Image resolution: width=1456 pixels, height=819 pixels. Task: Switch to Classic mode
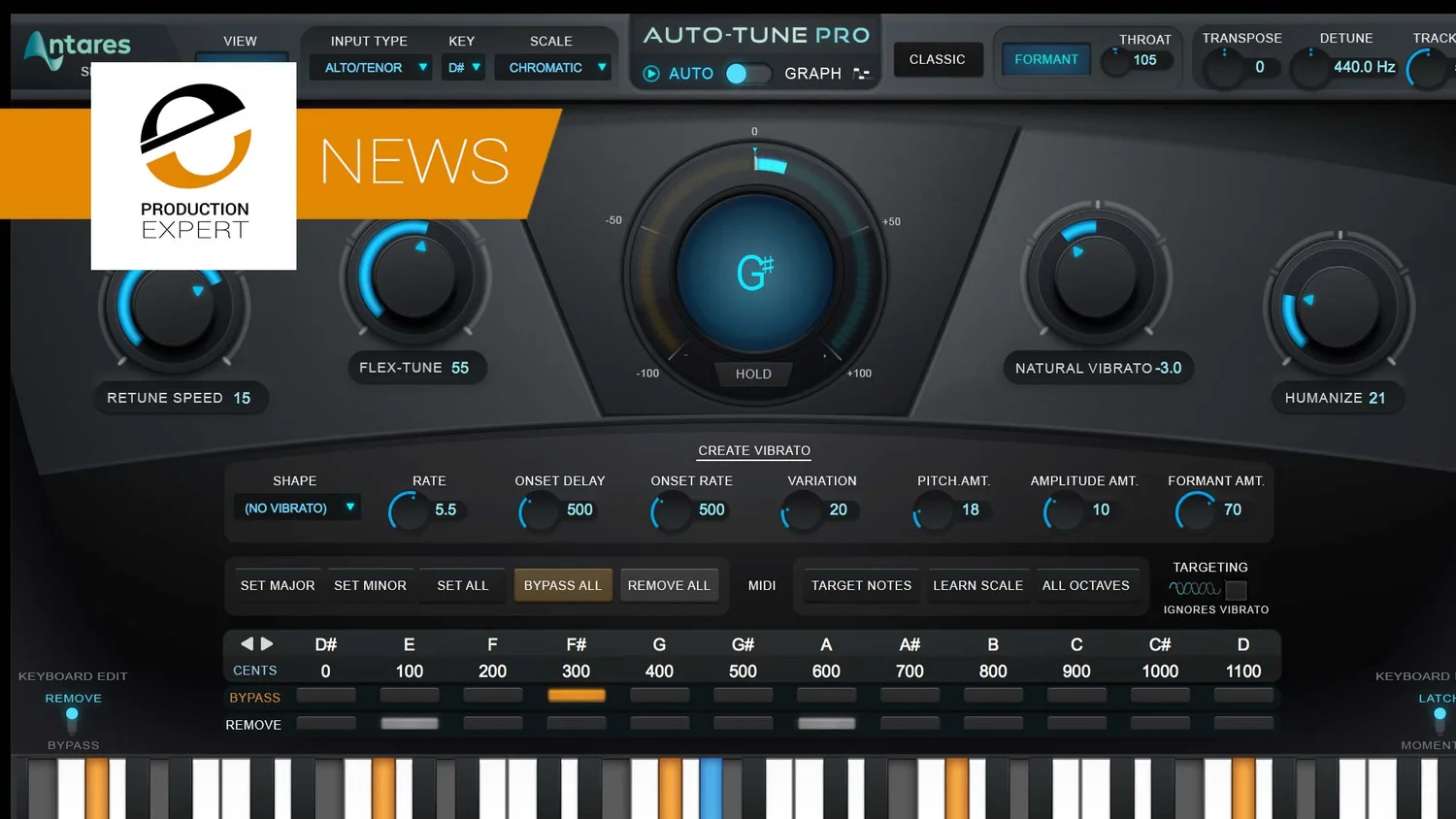(937, 59)
